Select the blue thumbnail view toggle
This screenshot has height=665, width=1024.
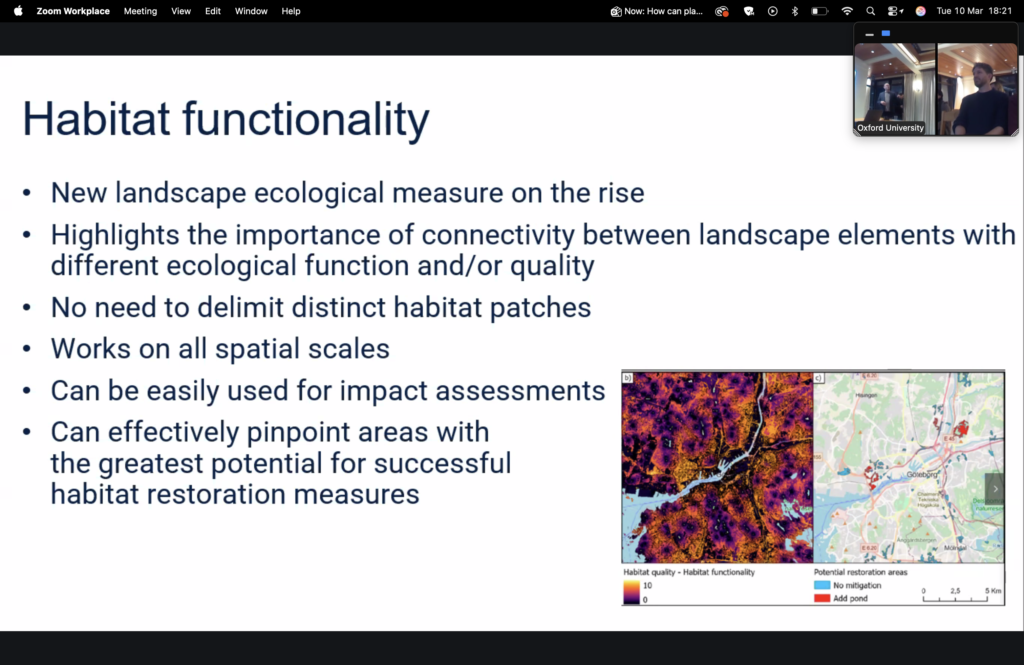pos(886,34)
